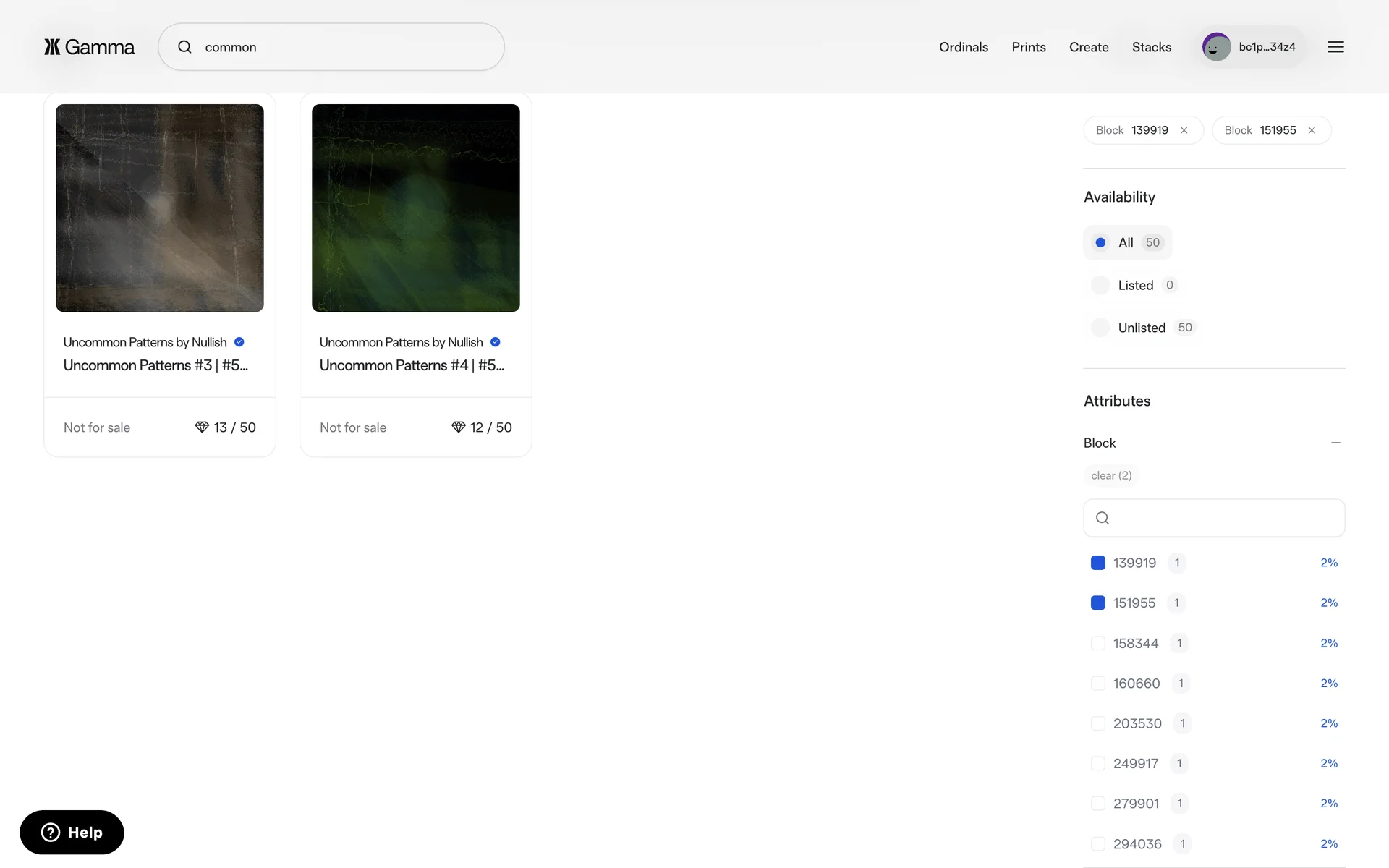Click verified badge on Uncommon Patterns #4 card
This screenshot has height=868, width=1389.
[496, 342]
